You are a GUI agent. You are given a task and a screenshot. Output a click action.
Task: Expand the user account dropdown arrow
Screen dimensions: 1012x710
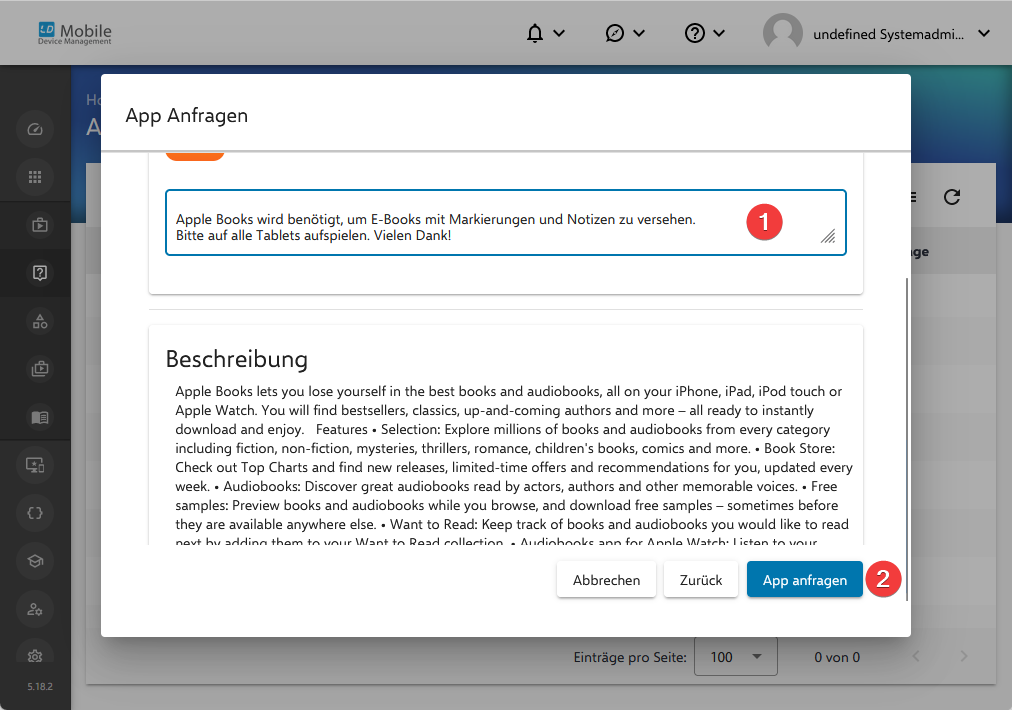[984, 33]
